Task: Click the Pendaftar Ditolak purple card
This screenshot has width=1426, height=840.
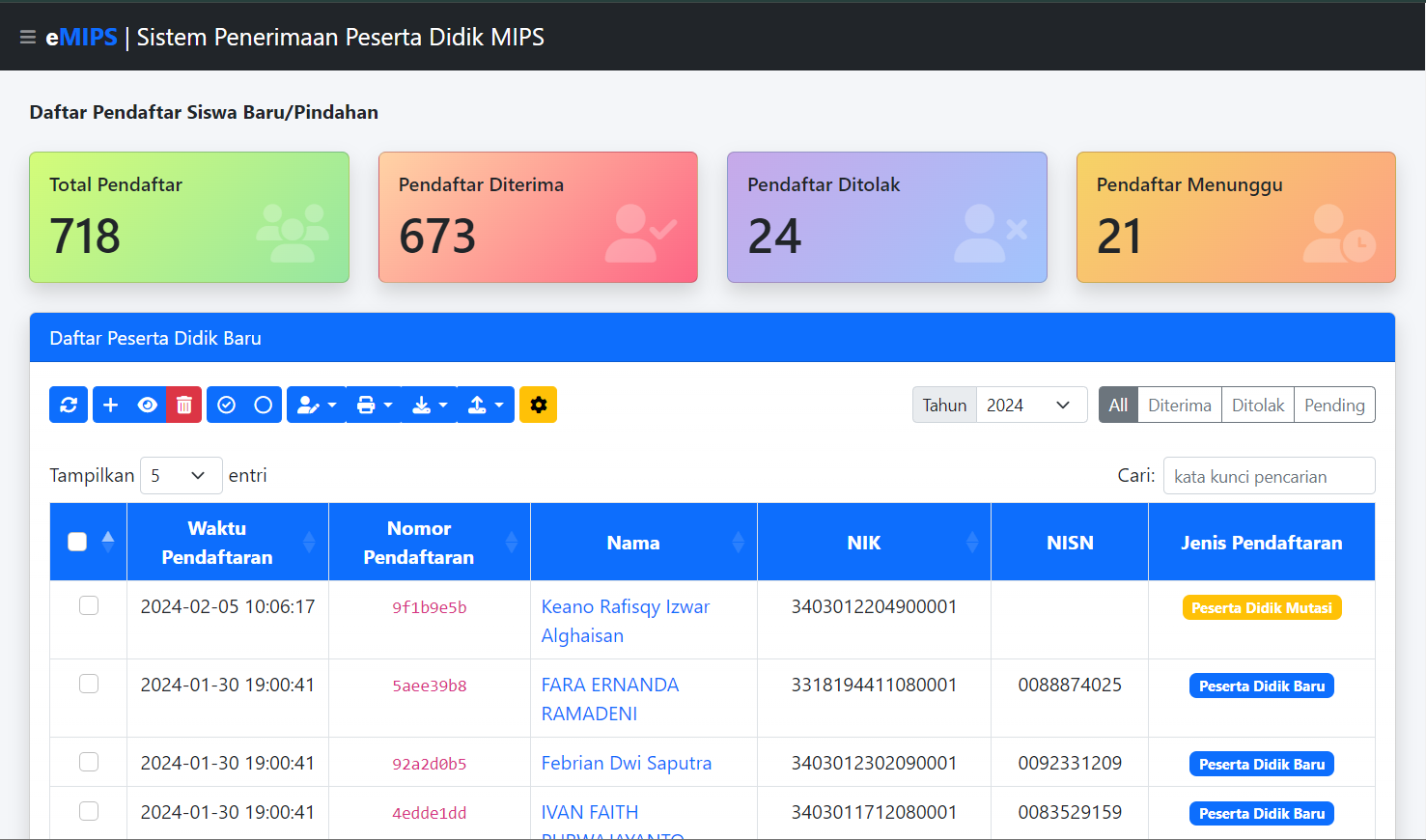Action: click(886, 217)
